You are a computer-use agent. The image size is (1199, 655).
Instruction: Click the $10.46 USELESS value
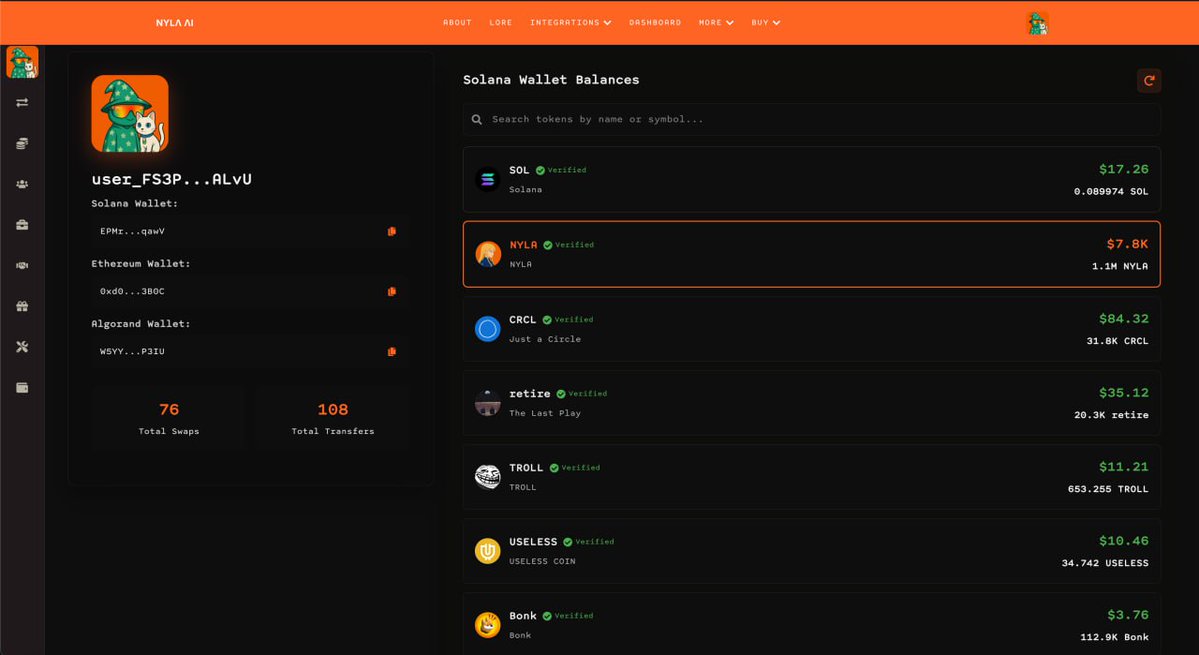pyautogui.click(x=1123, y=541)
